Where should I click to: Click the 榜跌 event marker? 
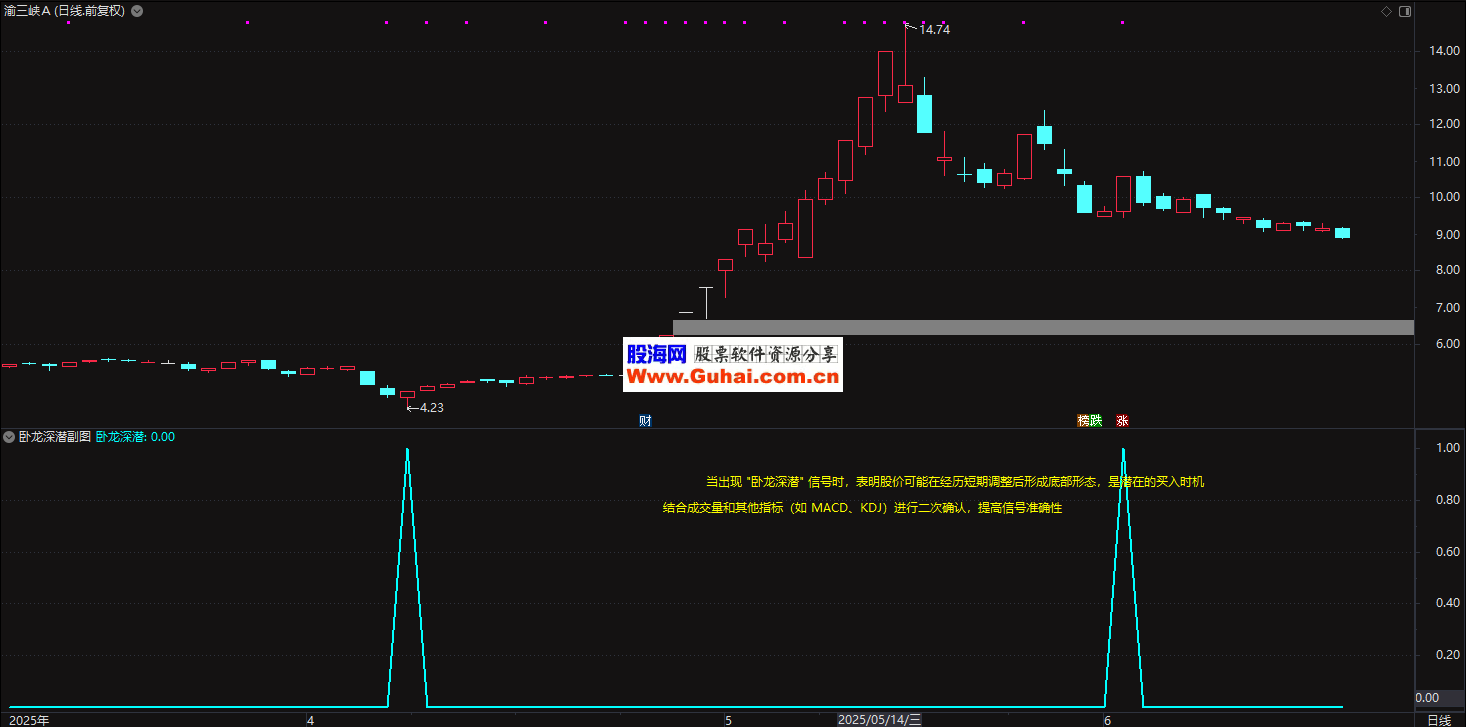tap(1089, 421)
